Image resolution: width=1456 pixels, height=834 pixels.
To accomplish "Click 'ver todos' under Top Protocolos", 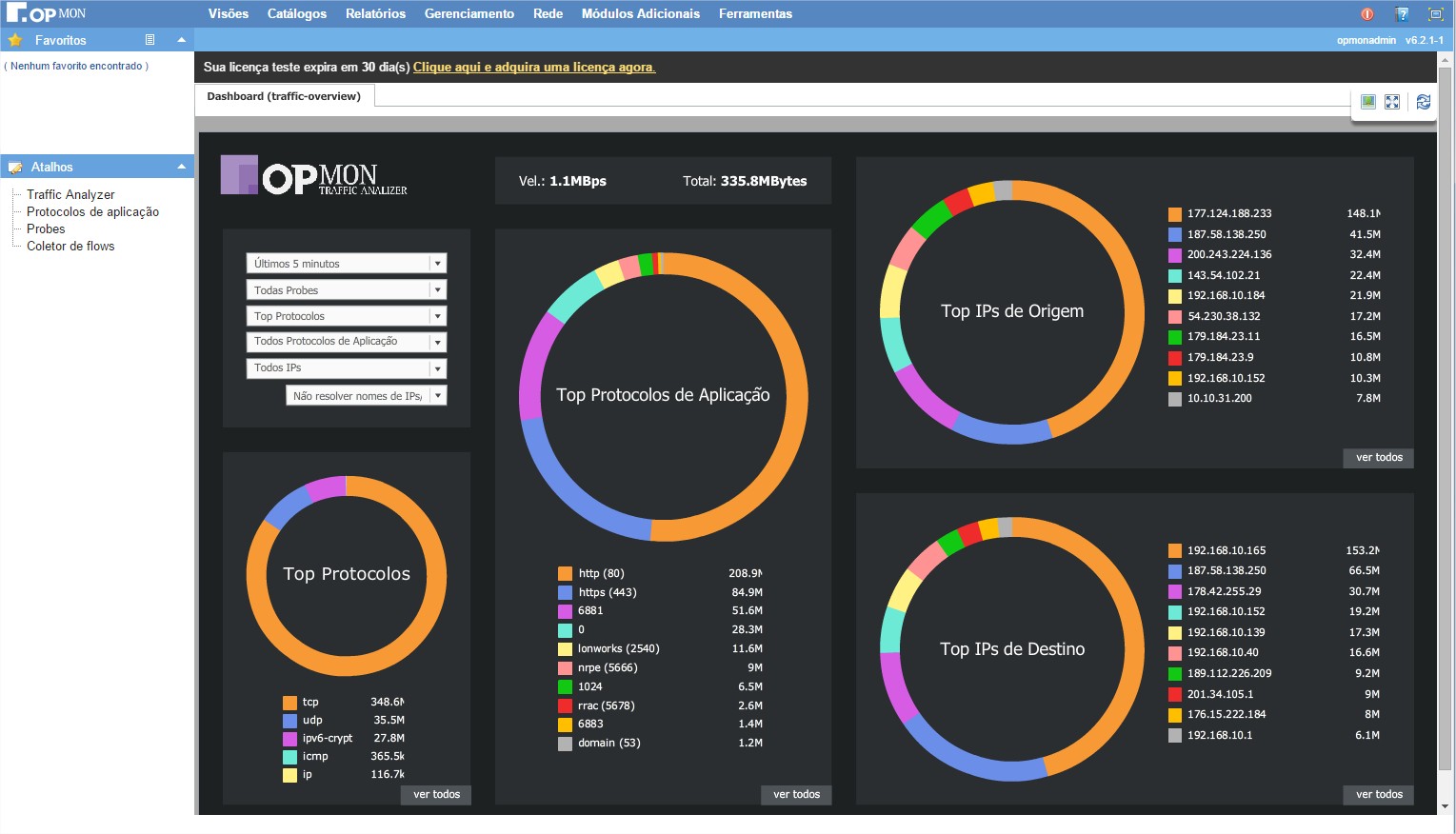I will point(436,794).
